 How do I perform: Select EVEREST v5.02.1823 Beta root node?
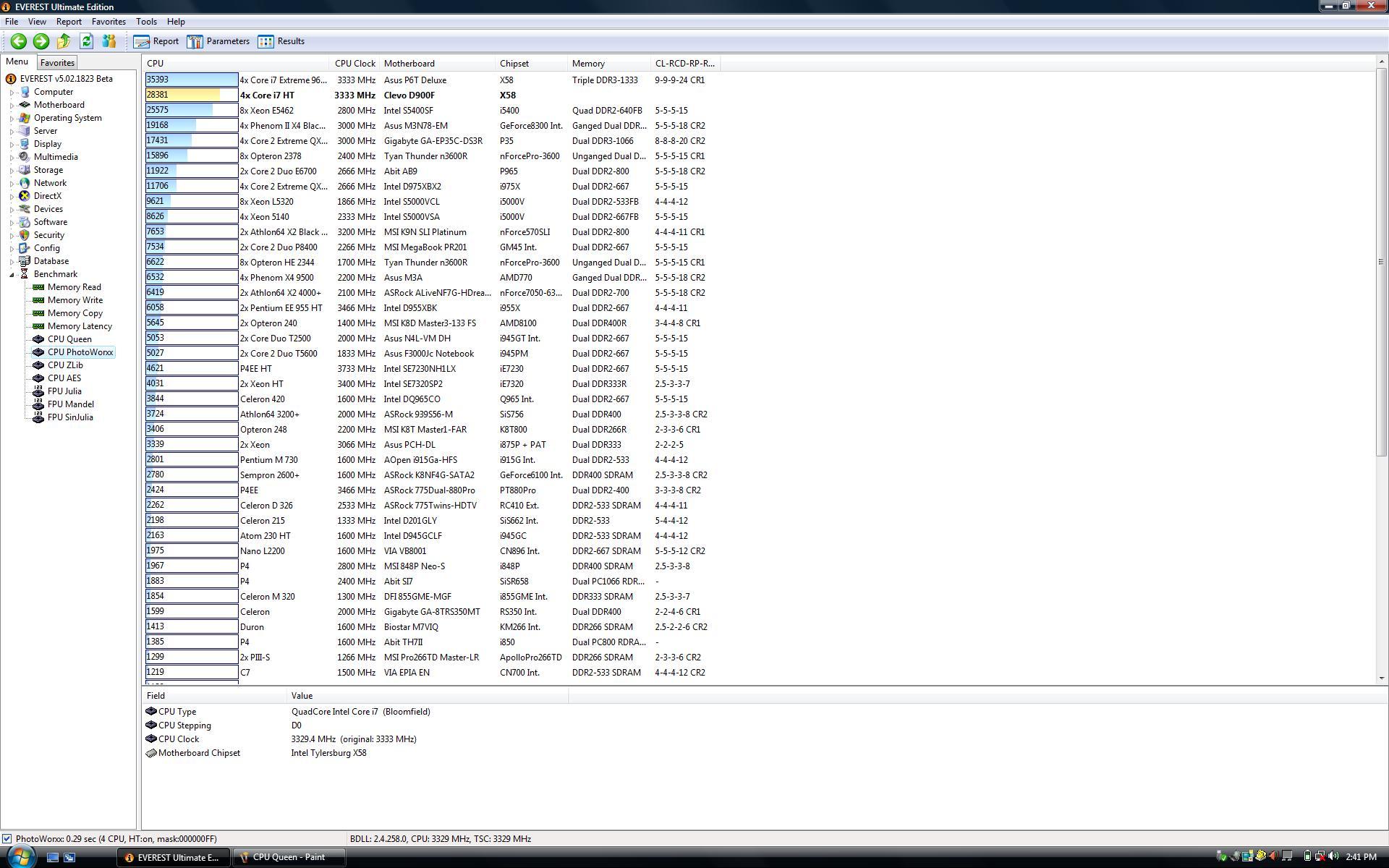(x=66, y=79)
